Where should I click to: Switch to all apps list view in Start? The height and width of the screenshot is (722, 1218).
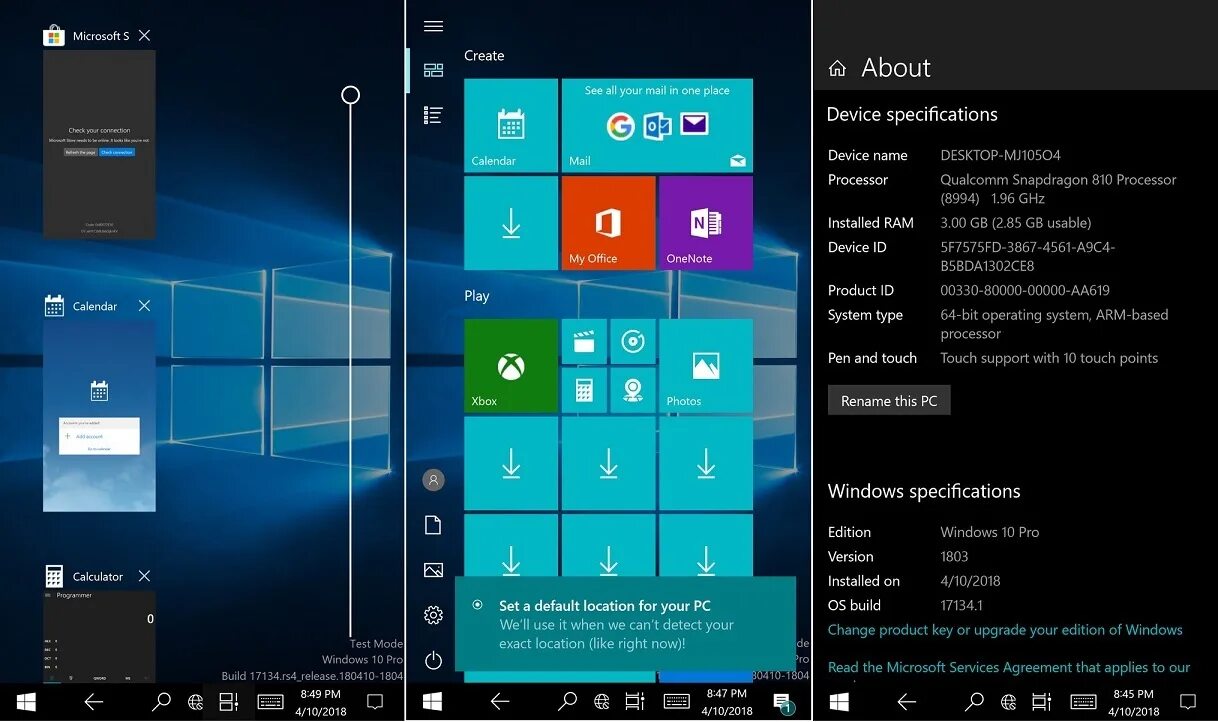click(x=433, y=115)
